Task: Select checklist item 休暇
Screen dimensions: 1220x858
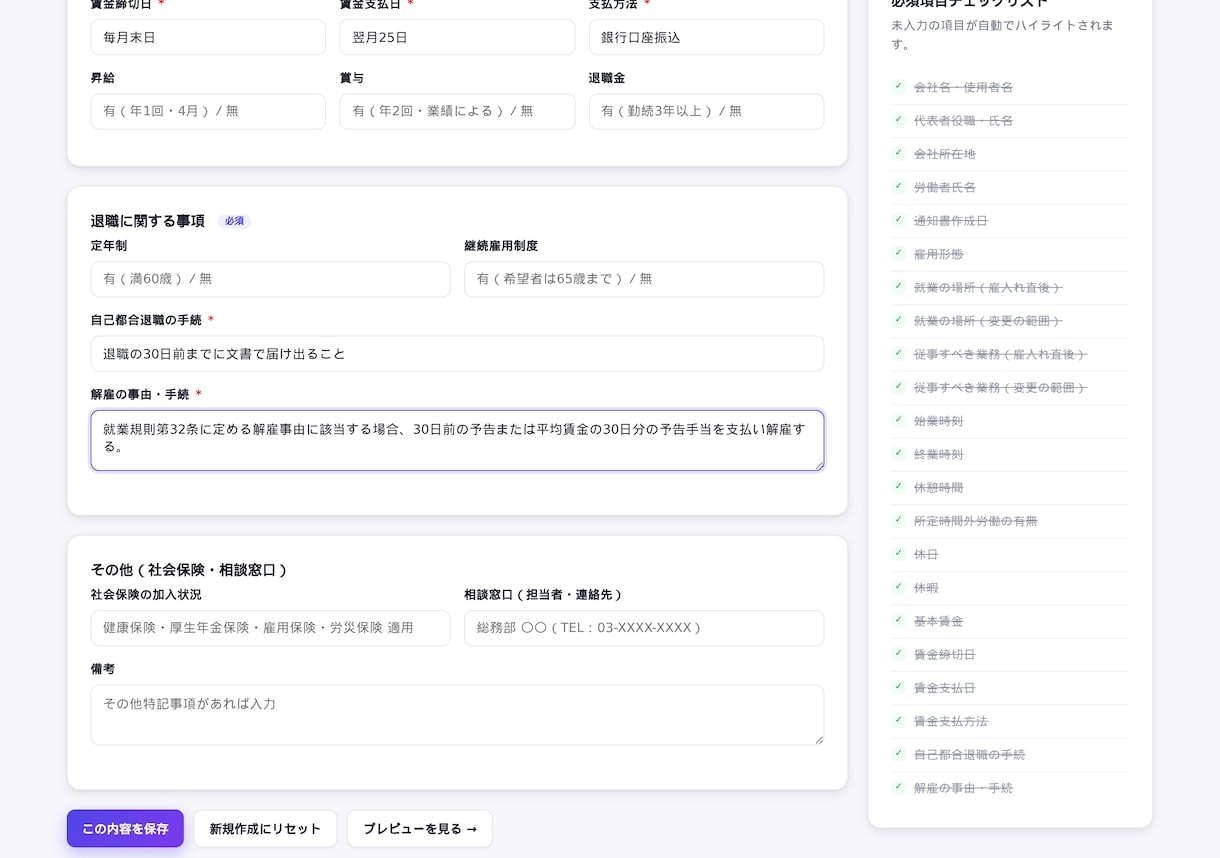Action: click(1010, 588)
